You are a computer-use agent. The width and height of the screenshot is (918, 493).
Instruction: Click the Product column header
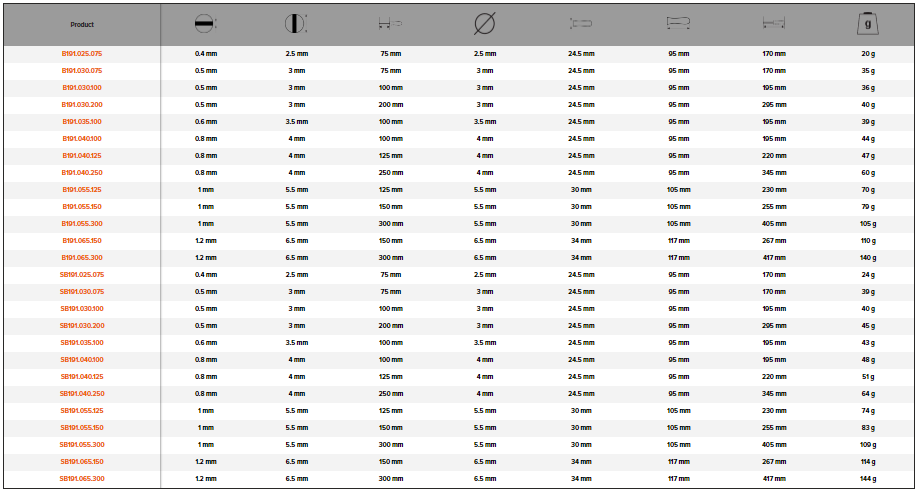82,24
